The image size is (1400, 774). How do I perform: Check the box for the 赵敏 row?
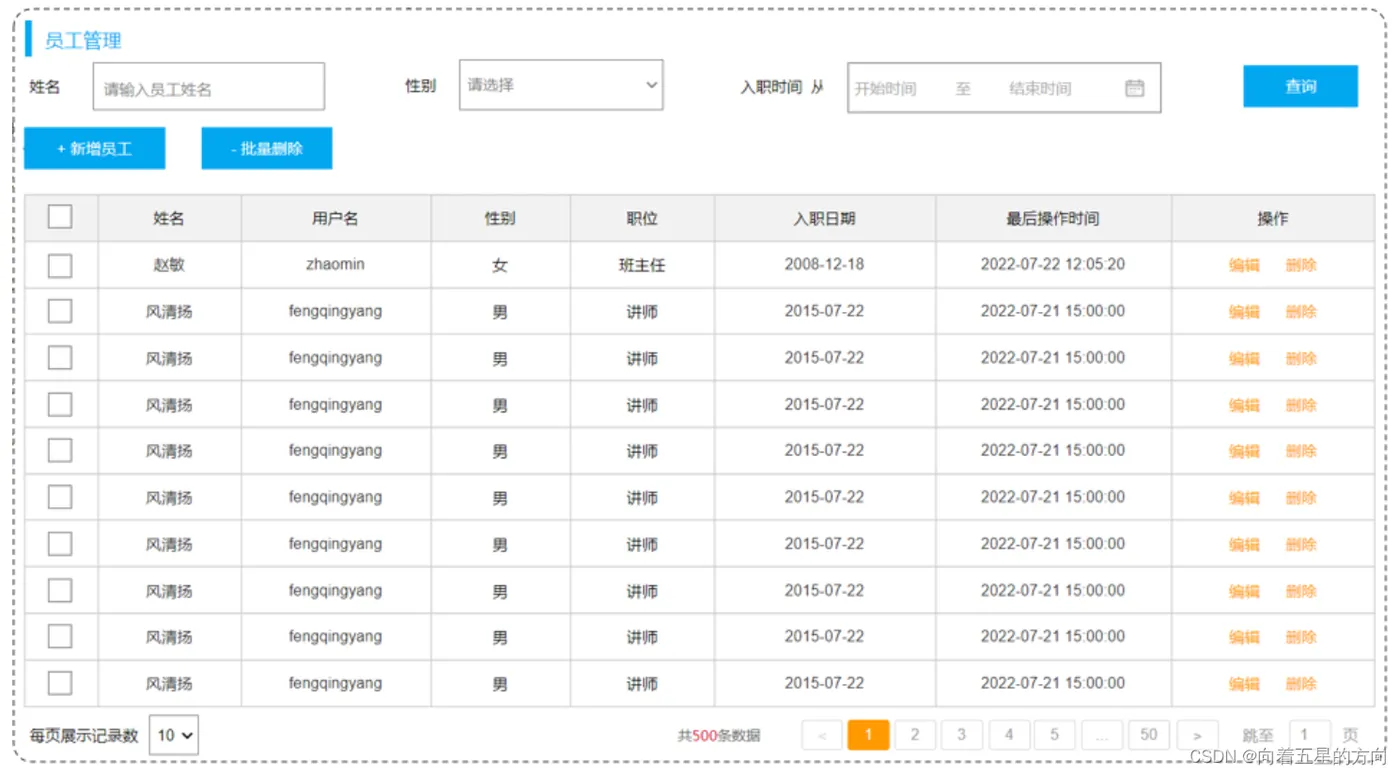tap(60, 265)
